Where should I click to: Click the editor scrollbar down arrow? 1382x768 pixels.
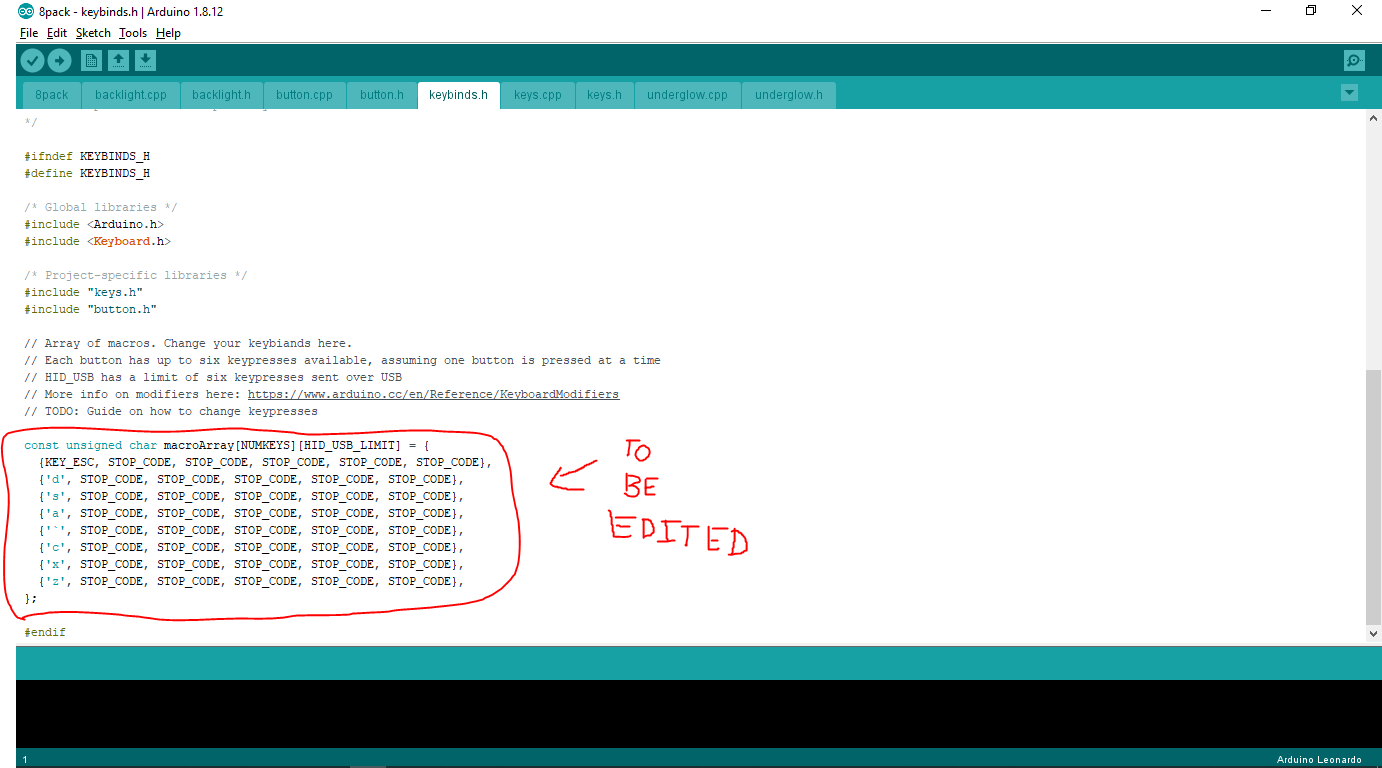(x=1373, y=633)
